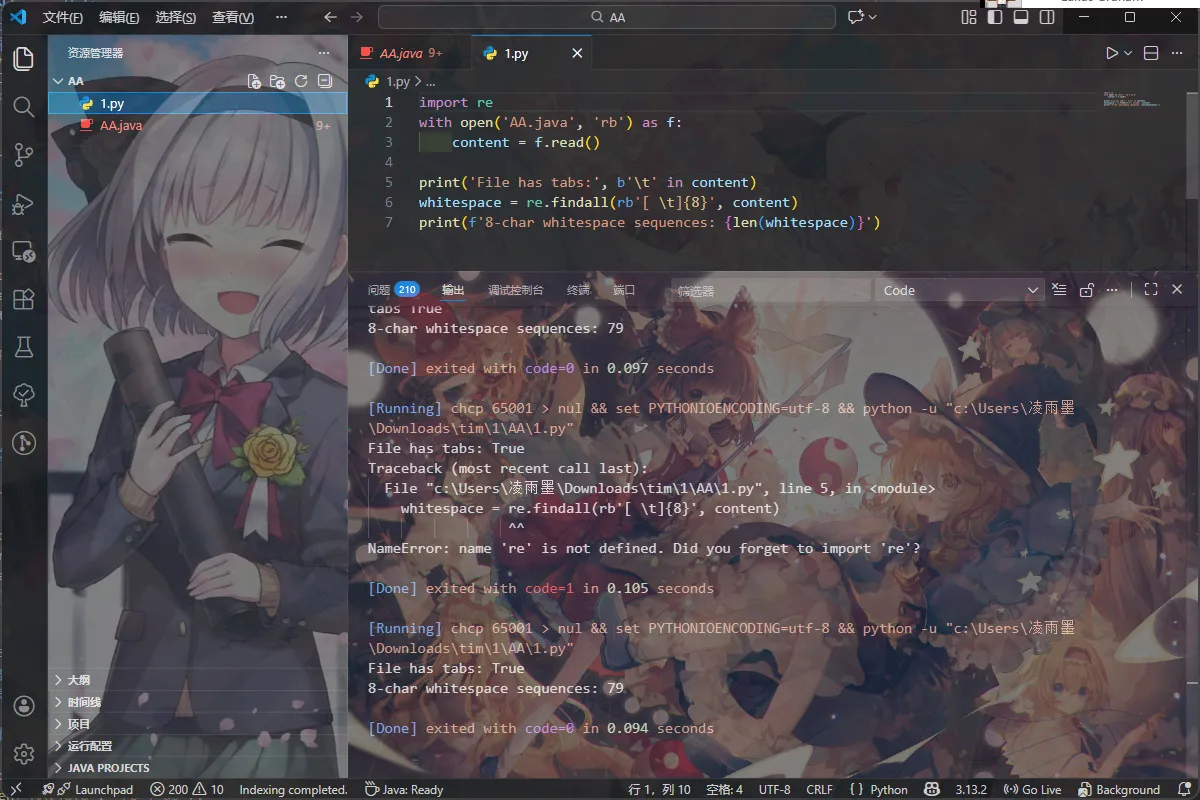Click Go Live in status bar
1200x800 pixels.
(x=1034, y=789)
